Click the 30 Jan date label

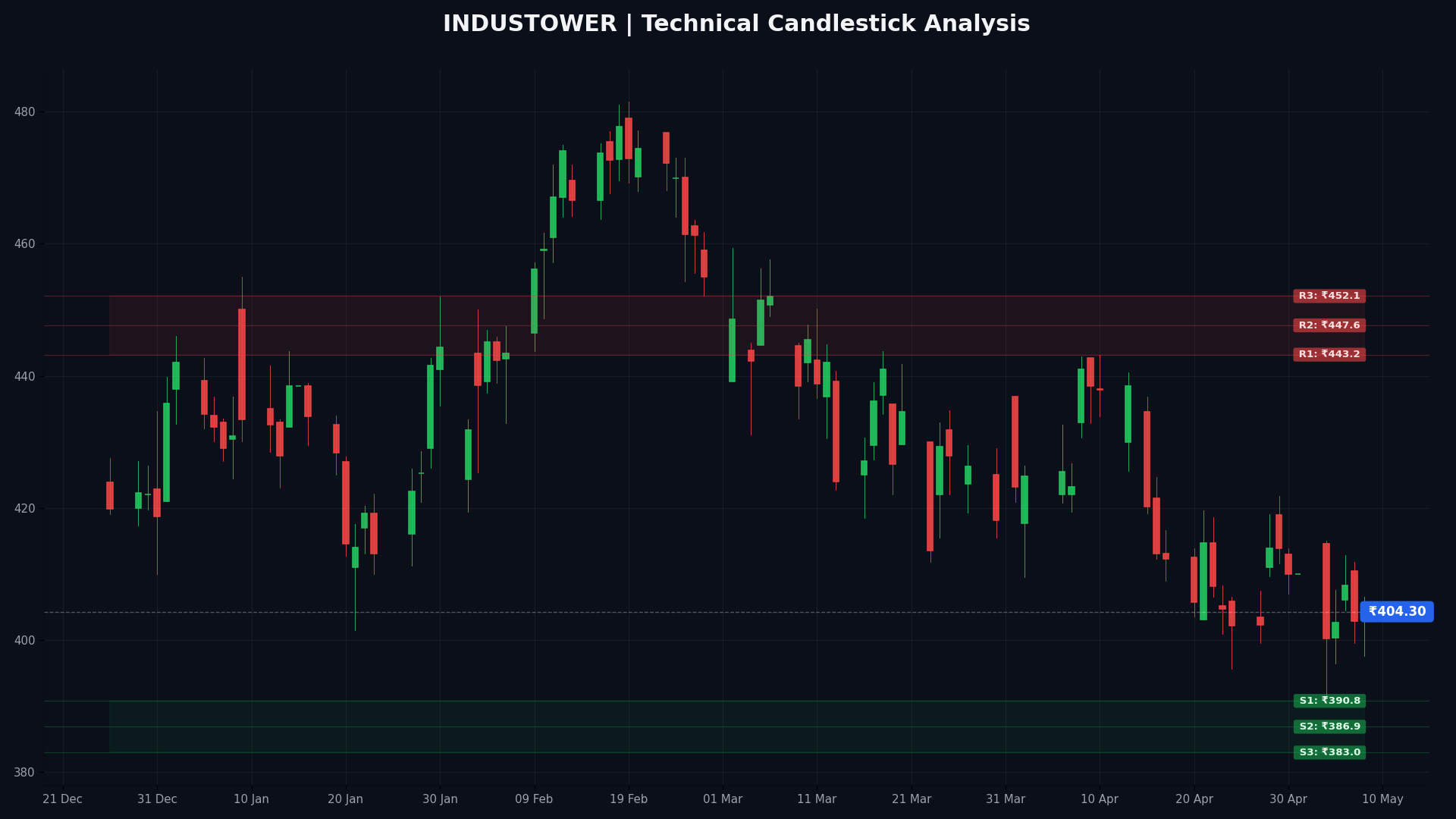pos(440,799)
